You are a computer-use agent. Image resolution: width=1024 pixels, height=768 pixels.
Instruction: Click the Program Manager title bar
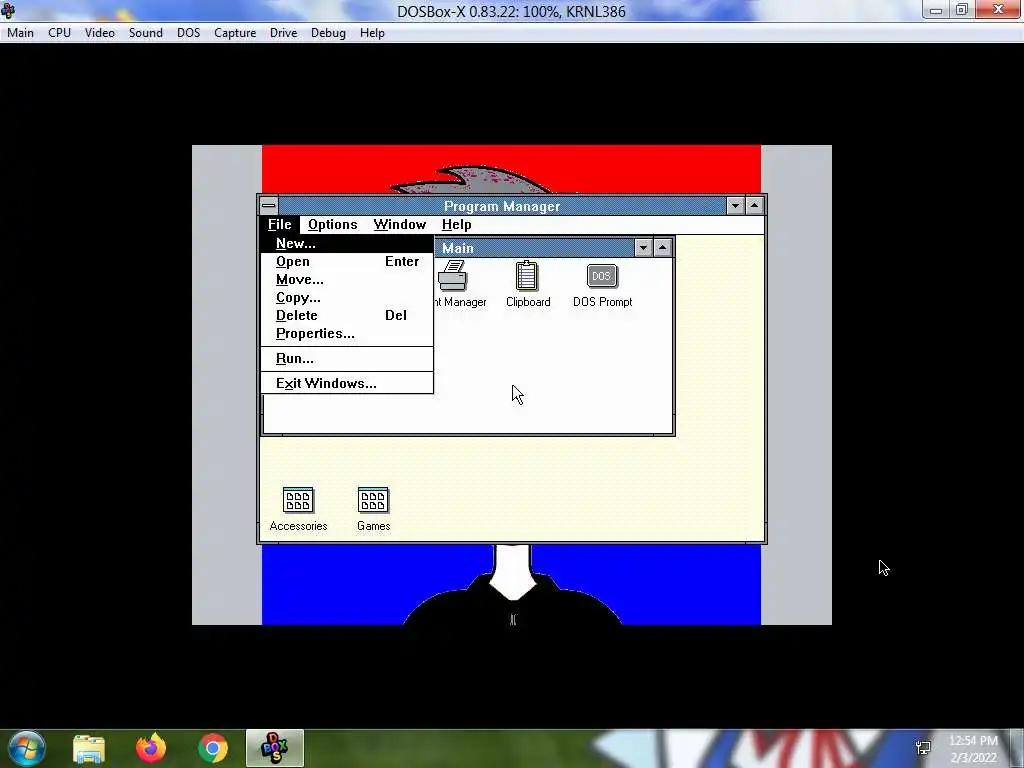coord(502,206)
